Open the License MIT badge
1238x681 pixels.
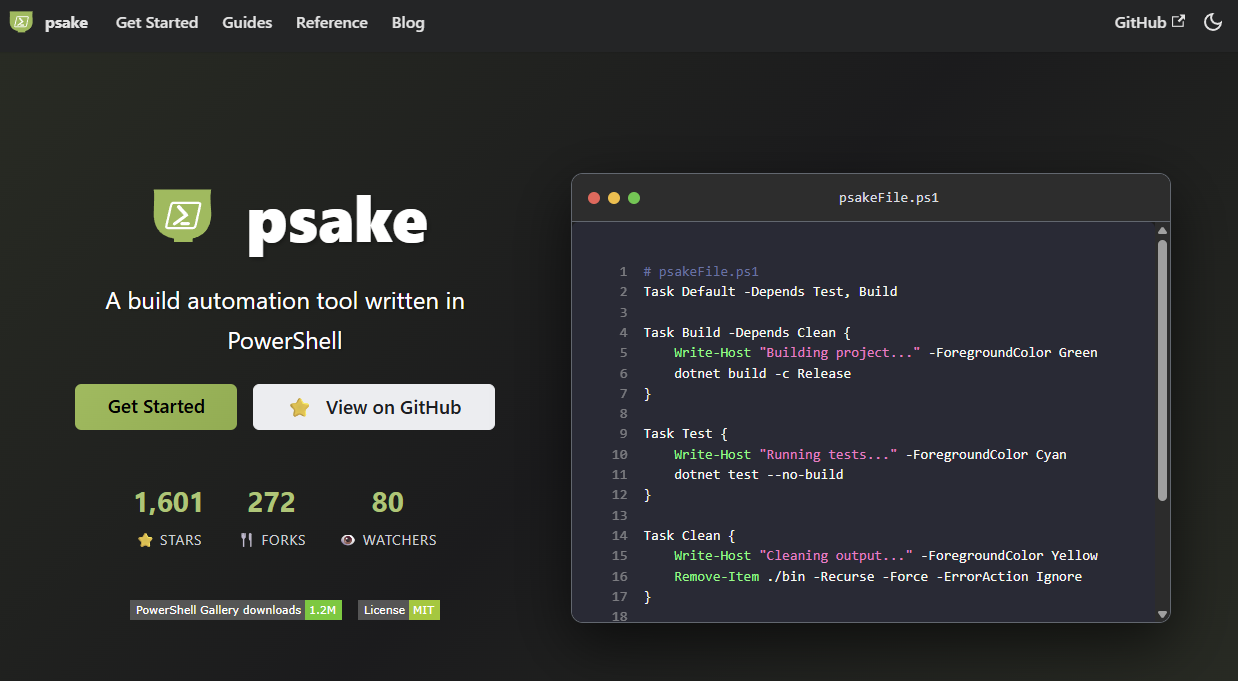tap(399, 610)
